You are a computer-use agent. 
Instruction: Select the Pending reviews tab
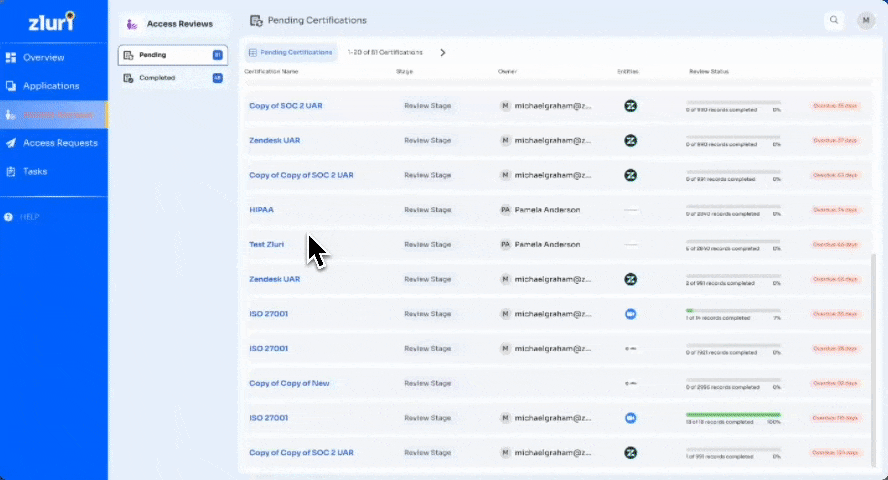click(173, 55)
